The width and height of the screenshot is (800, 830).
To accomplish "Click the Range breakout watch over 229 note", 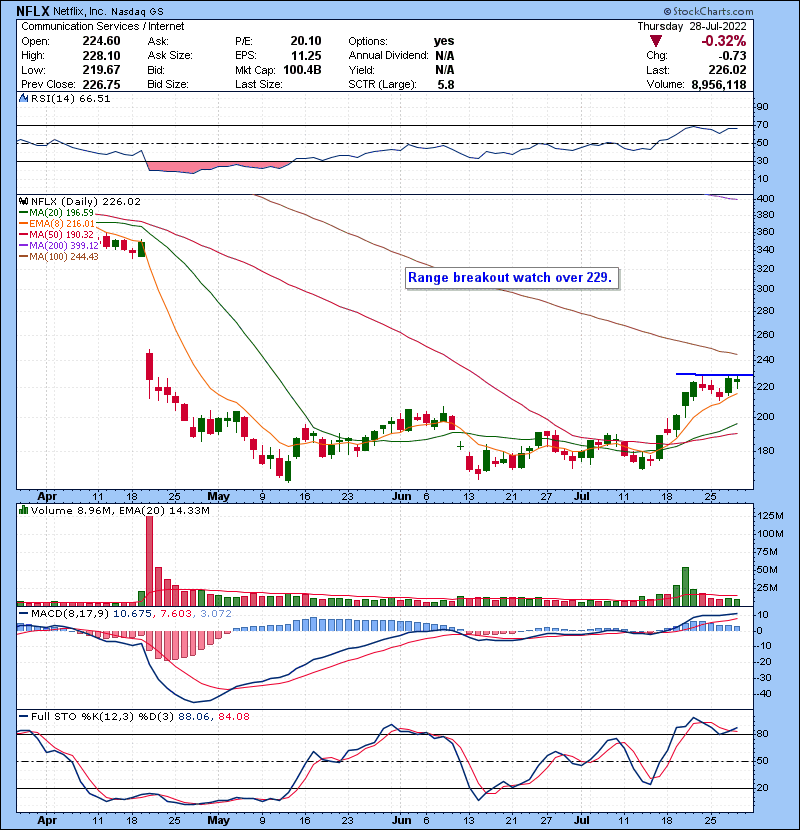I will click(x=511, y=278).
